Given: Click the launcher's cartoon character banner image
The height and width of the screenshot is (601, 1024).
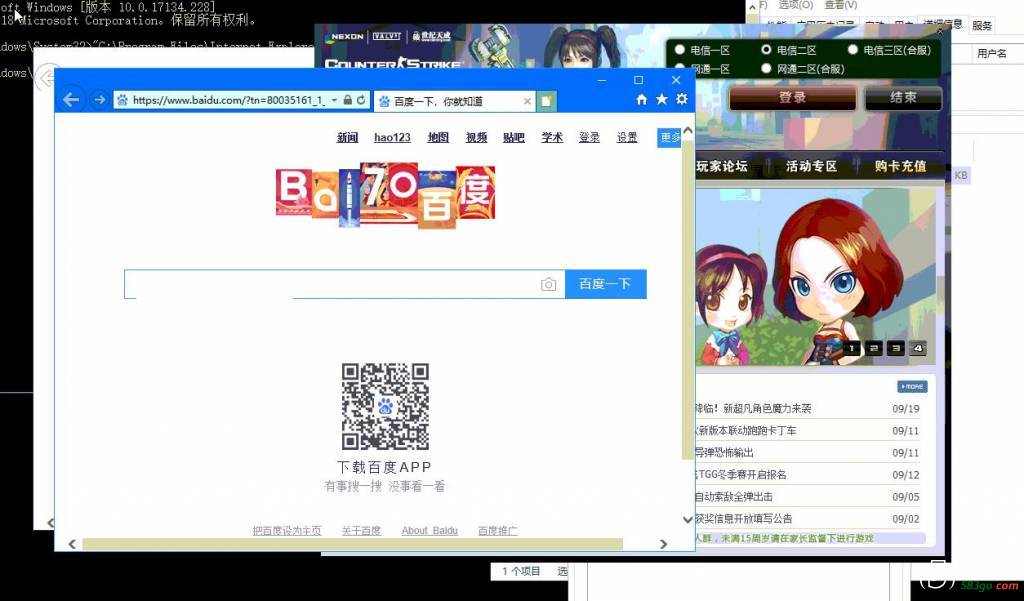Looking at the screenshot, I should point(815,276).
